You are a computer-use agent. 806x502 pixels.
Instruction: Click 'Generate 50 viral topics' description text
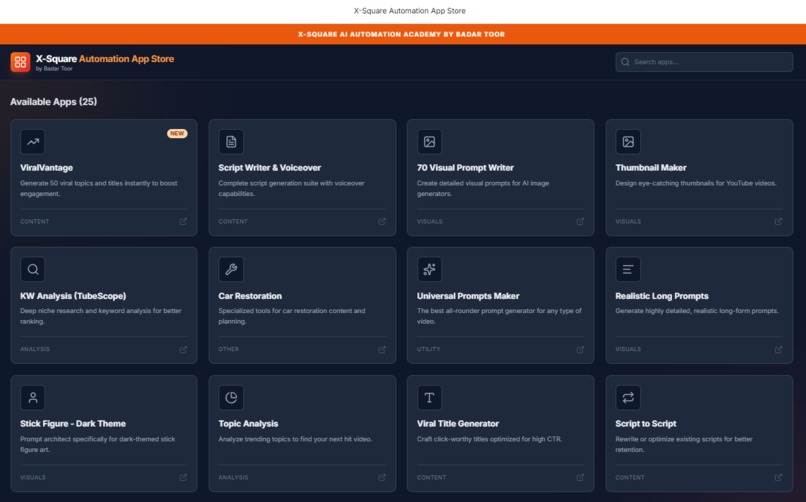click(99, 188)
